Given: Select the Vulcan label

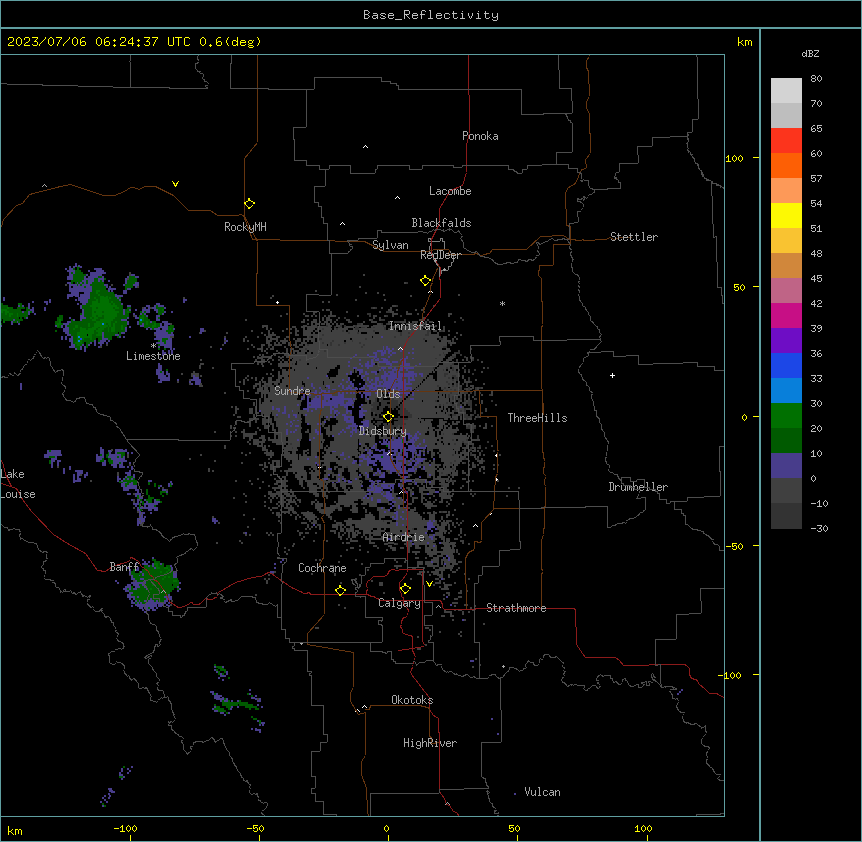Looking at the screenshot, I should click(x=543, y=792).
